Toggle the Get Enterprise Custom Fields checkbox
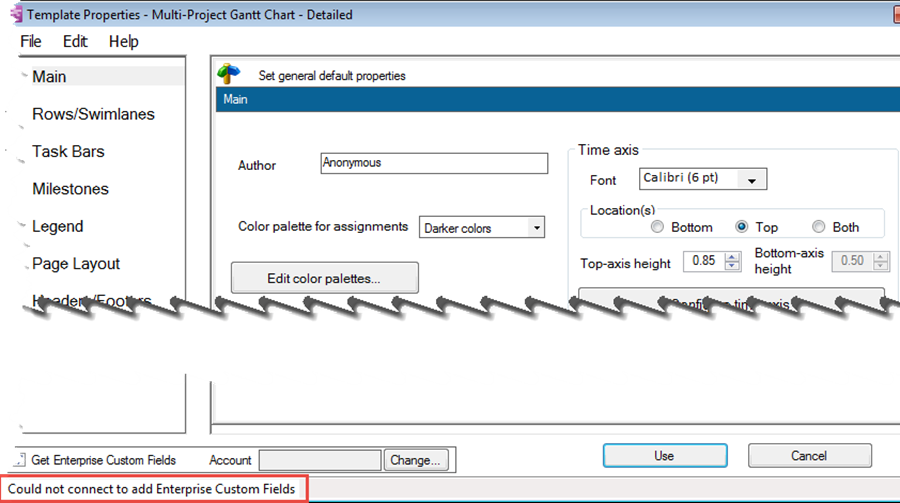 [x=19, y=460]
